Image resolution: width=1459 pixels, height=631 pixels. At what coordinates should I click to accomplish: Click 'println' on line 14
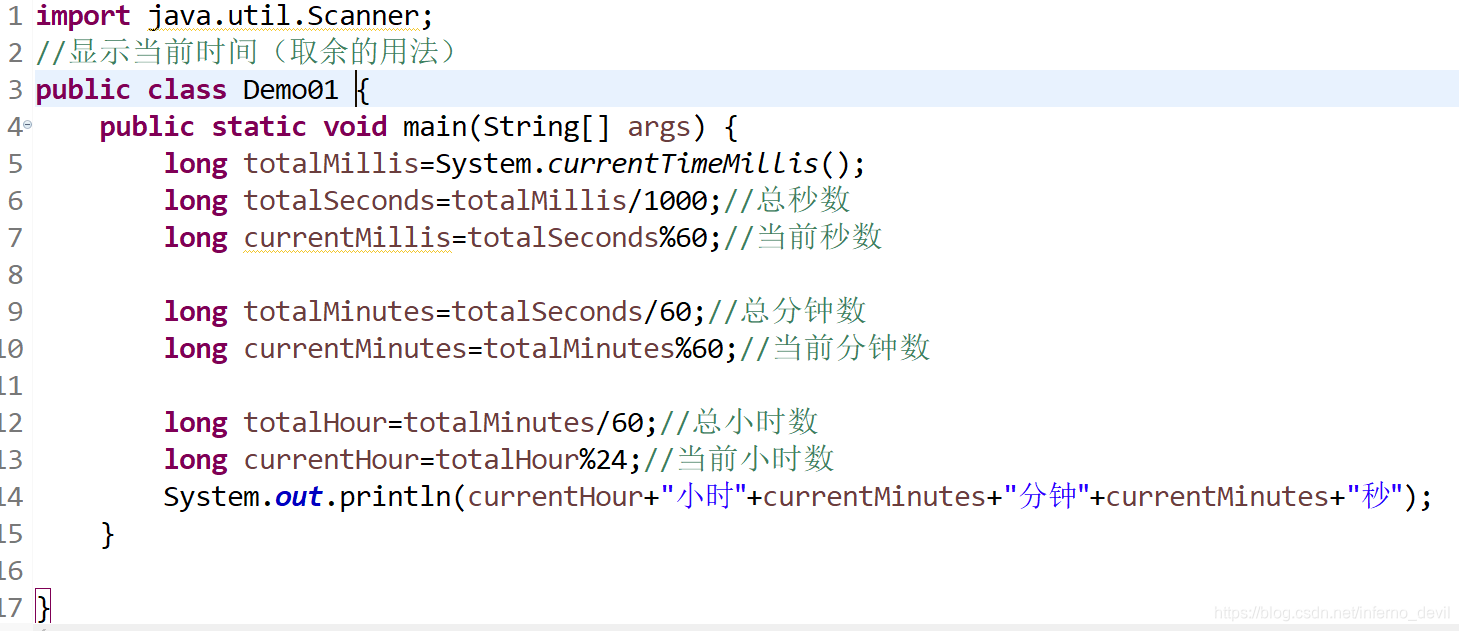point(395,497)
